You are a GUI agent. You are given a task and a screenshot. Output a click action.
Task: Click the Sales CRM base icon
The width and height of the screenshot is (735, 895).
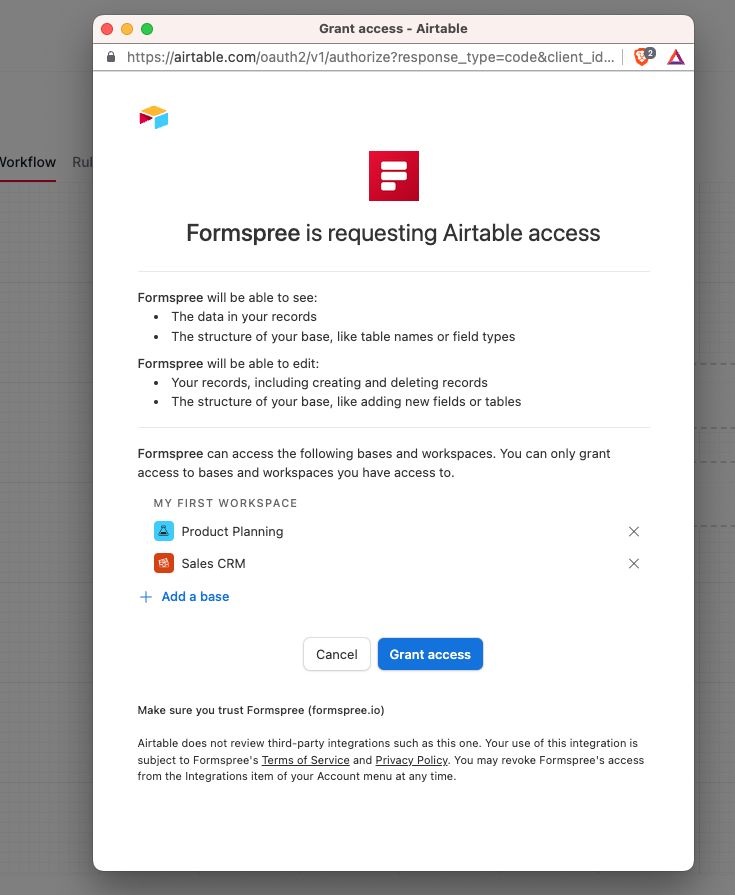[x=163, y=563]
